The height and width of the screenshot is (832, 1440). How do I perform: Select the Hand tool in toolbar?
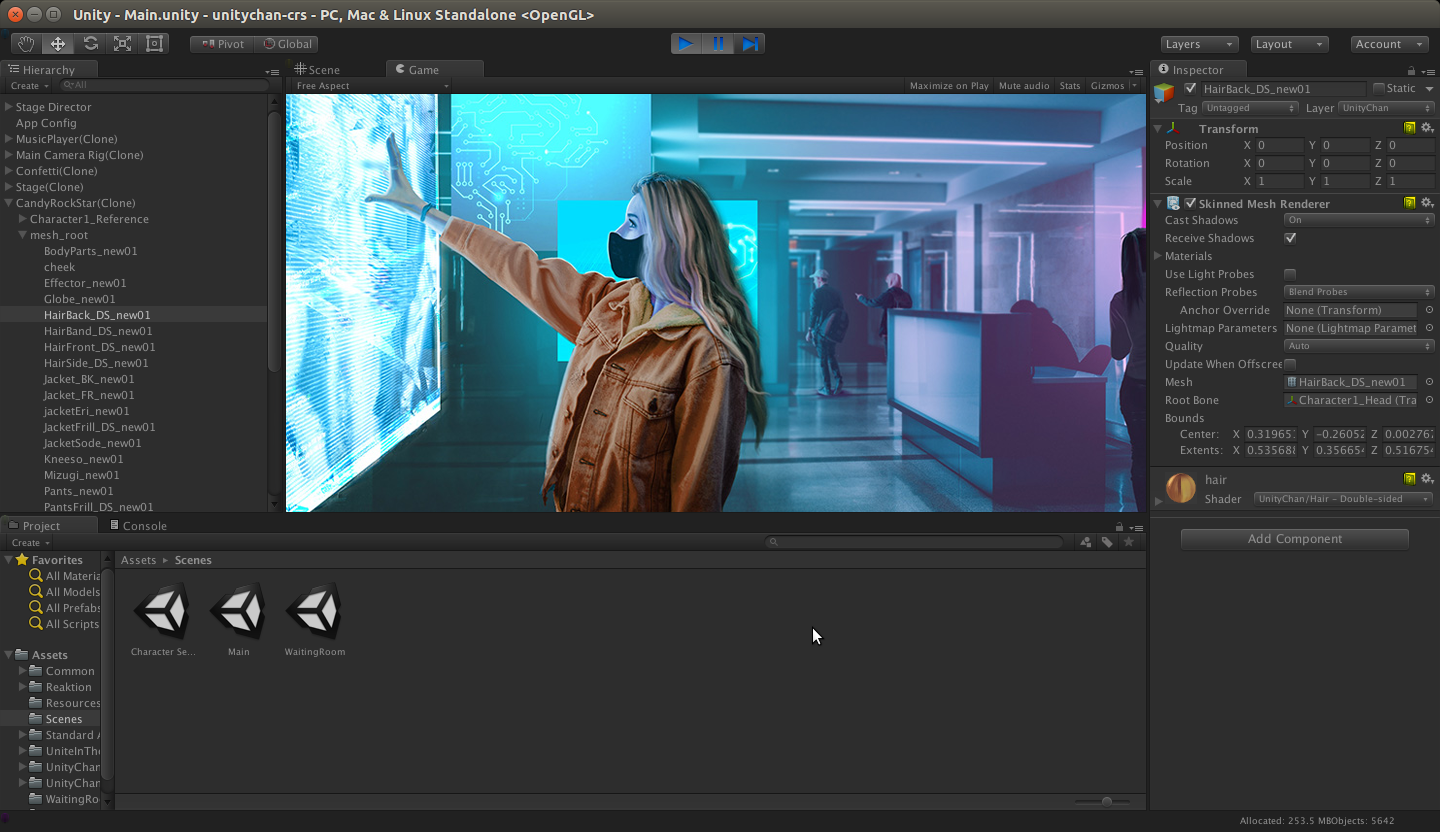click(x=26, y=43)
